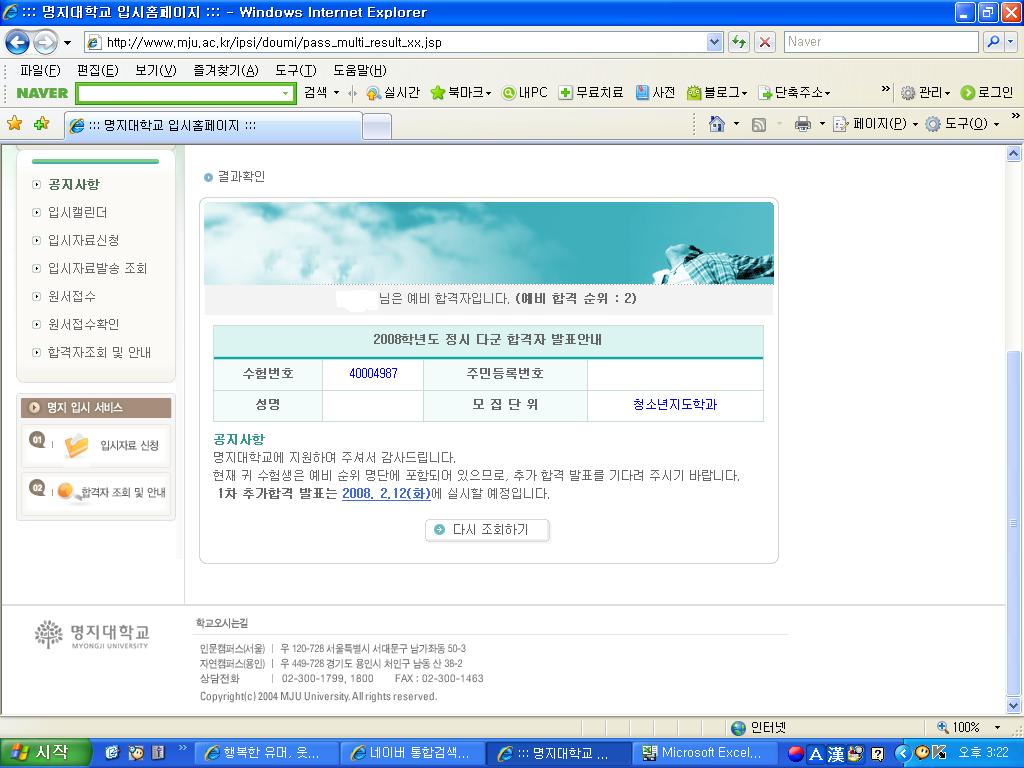Expand the Naver toolbar search dropdown
The height and width of the screenshot is (768, 1024).
[x=285, y=93]
